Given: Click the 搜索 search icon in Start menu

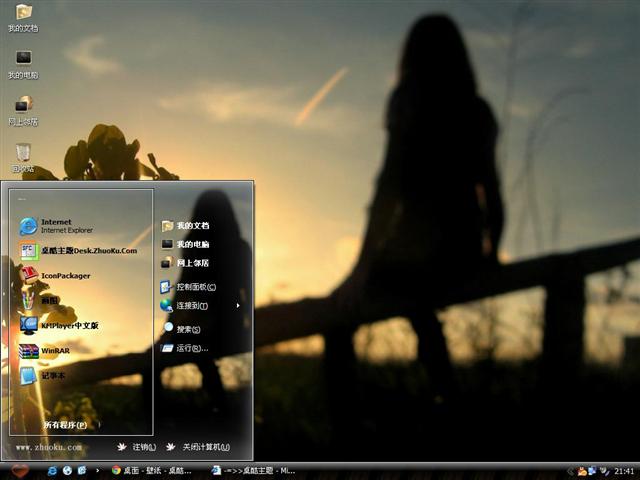Looking at the screenshot, I should tap(168, 327).
